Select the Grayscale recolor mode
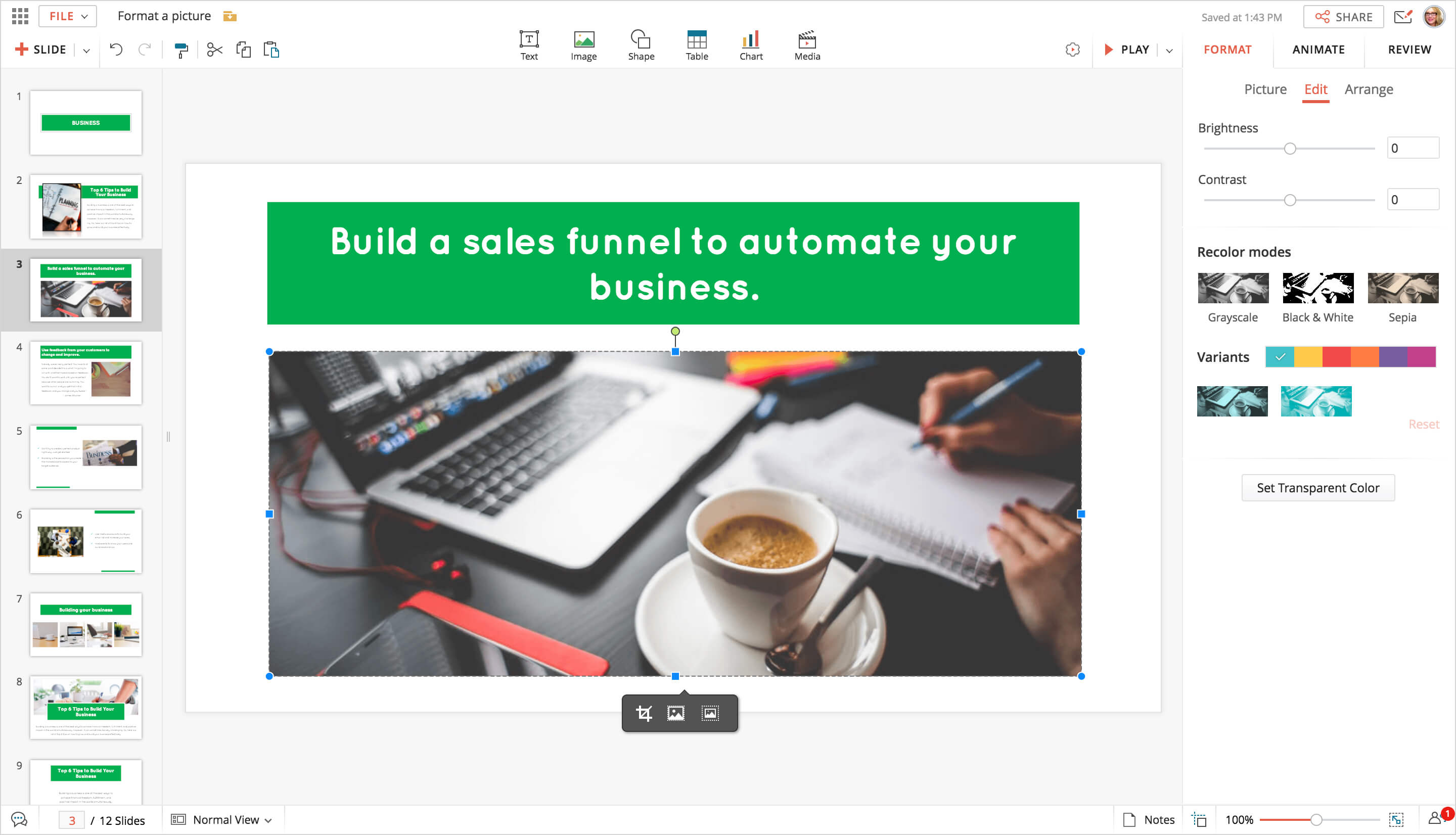Viewport: 1456px width, 835px height. (x=1233, y=288)
